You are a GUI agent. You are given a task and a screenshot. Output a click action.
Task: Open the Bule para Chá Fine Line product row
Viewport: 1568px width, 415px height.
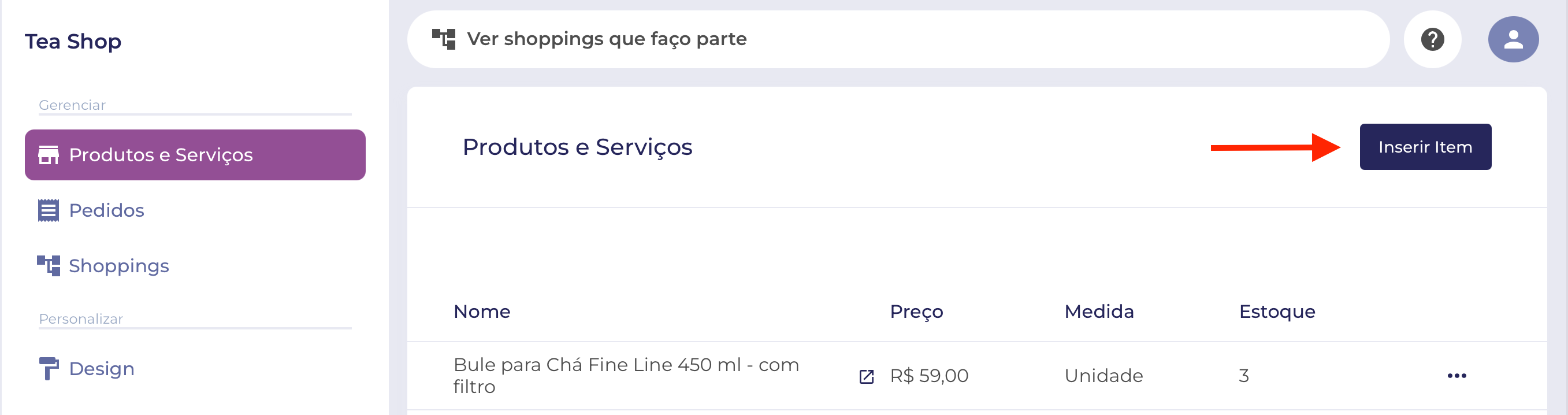(977, 375)
